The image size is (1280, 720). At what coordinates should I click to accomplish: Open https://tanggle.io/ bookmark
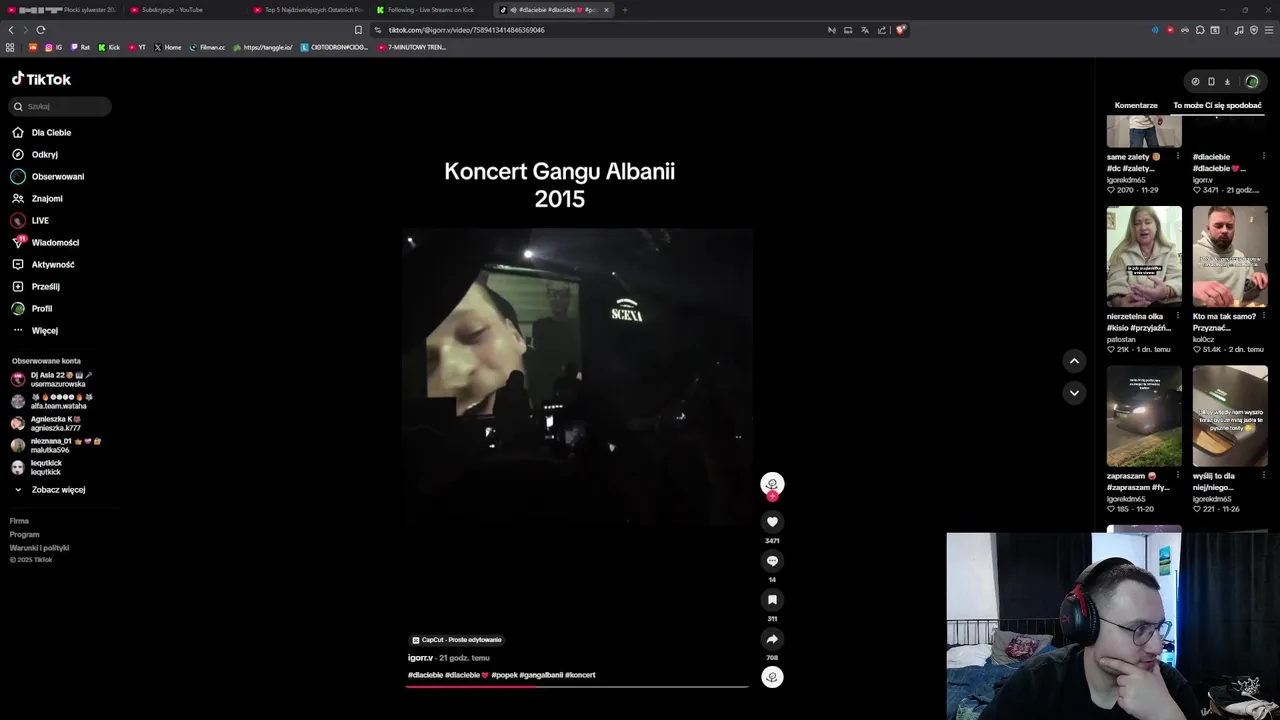click(x=263, y=47)
